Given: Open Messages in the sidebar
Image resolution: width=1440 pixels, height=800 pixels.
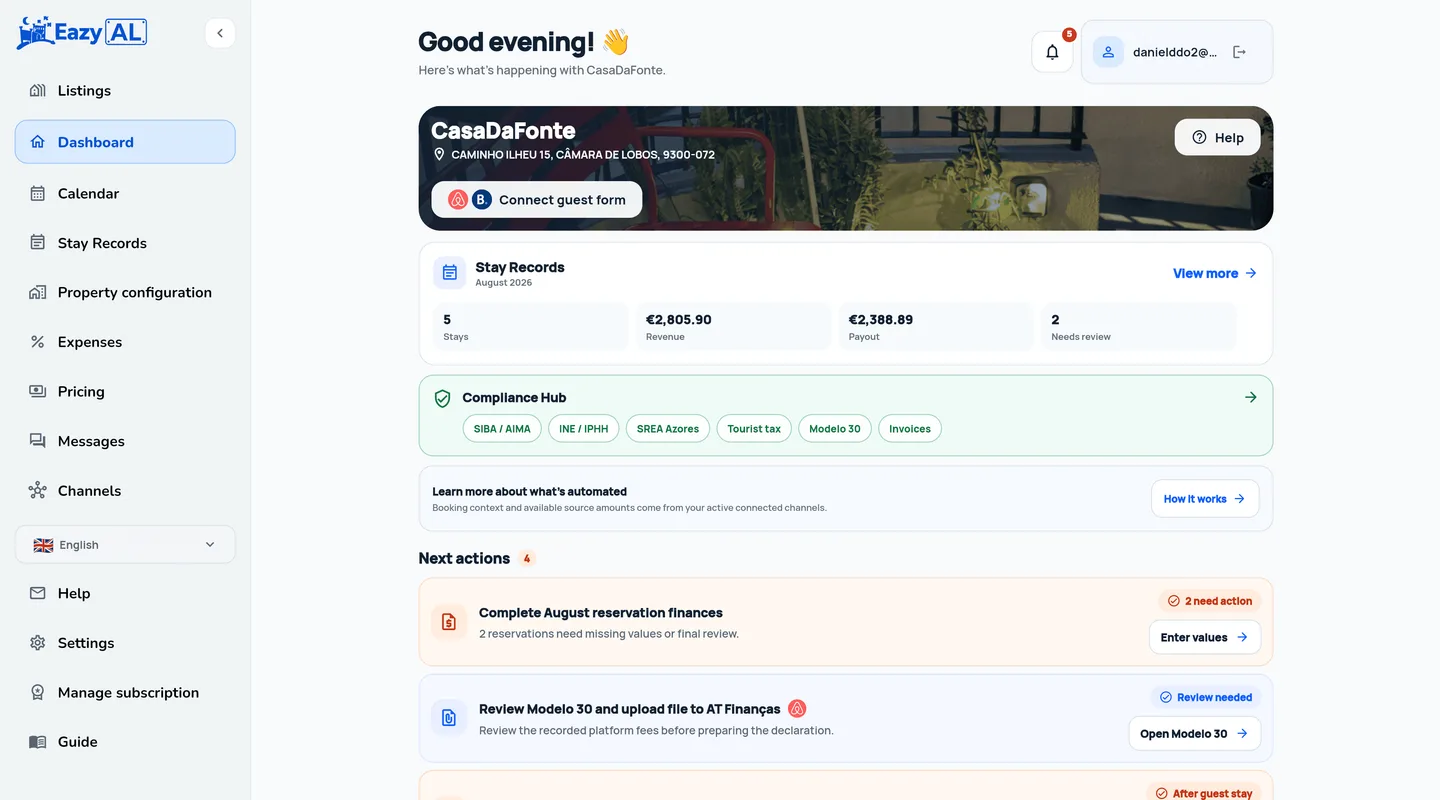Looking at the screenshot, I should coord(125,441).
